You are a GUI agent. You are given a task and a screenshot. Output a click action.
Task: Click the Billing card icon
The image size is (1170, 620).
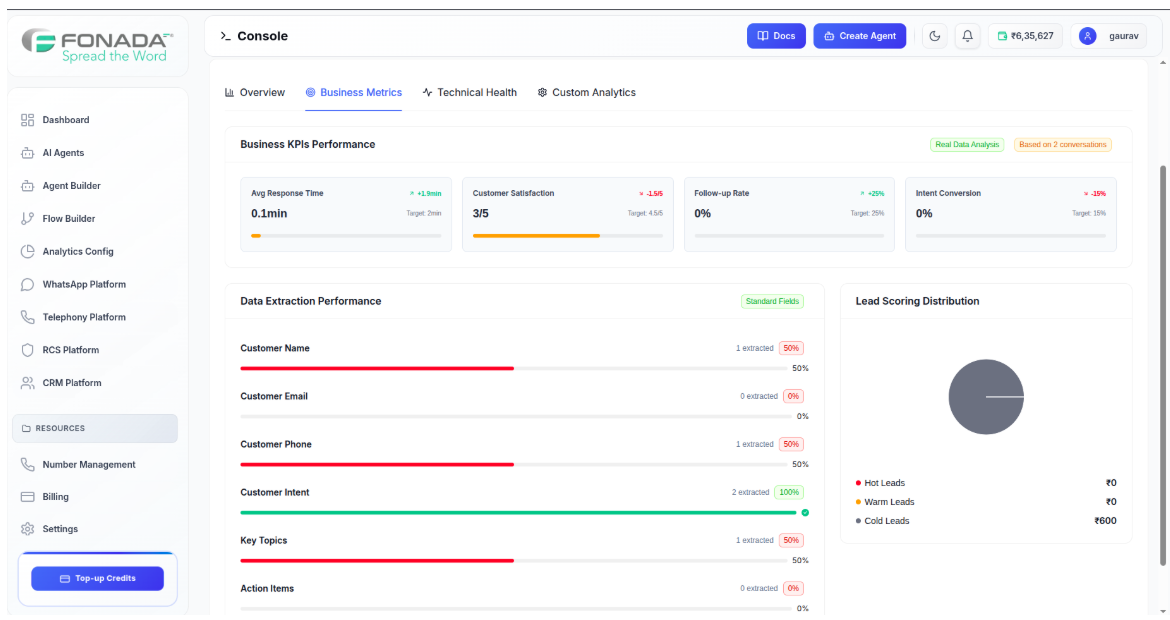click(28, 497)
